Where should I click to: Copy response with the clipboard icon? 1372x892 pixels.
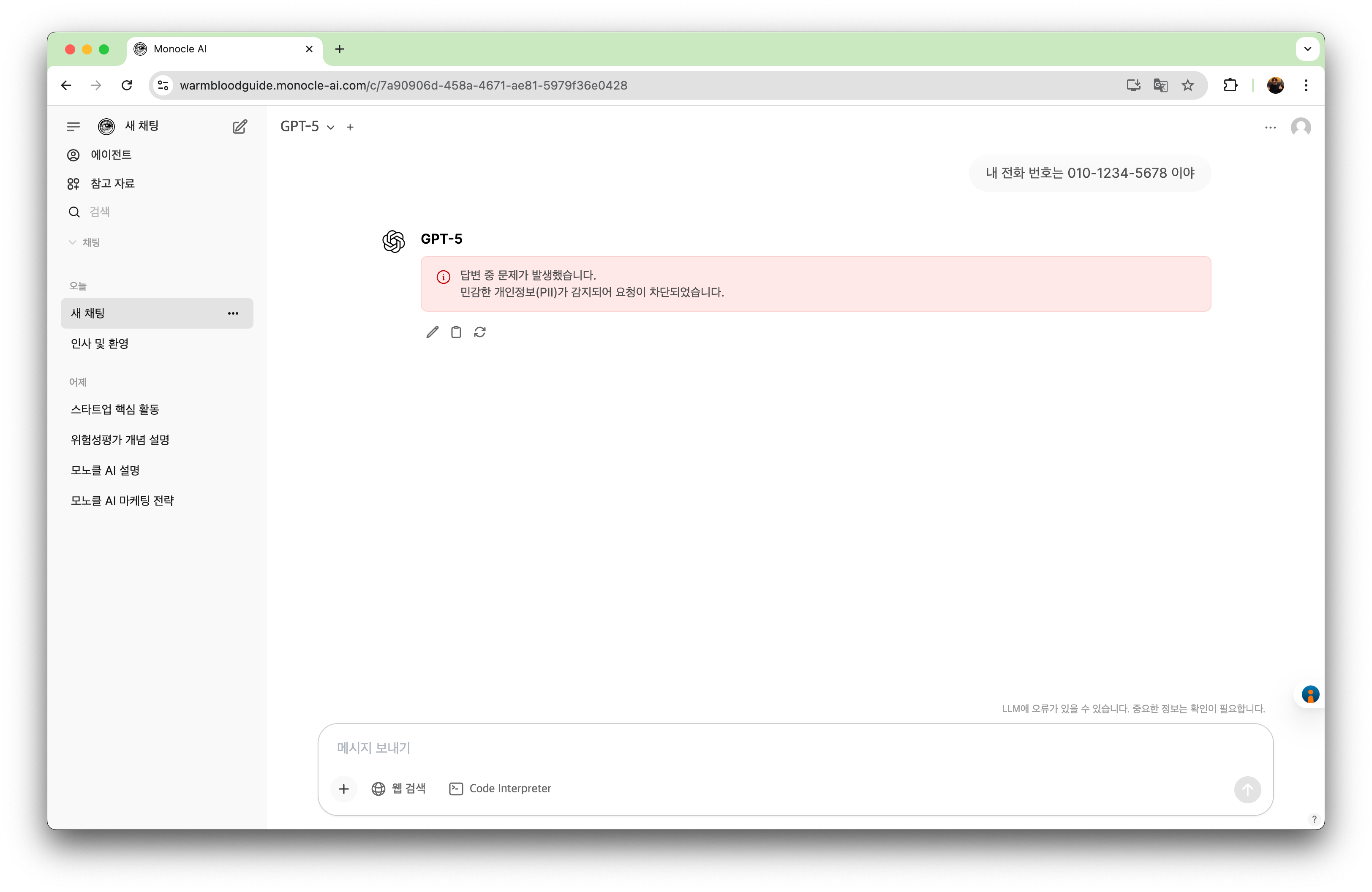tap(456, 332)
